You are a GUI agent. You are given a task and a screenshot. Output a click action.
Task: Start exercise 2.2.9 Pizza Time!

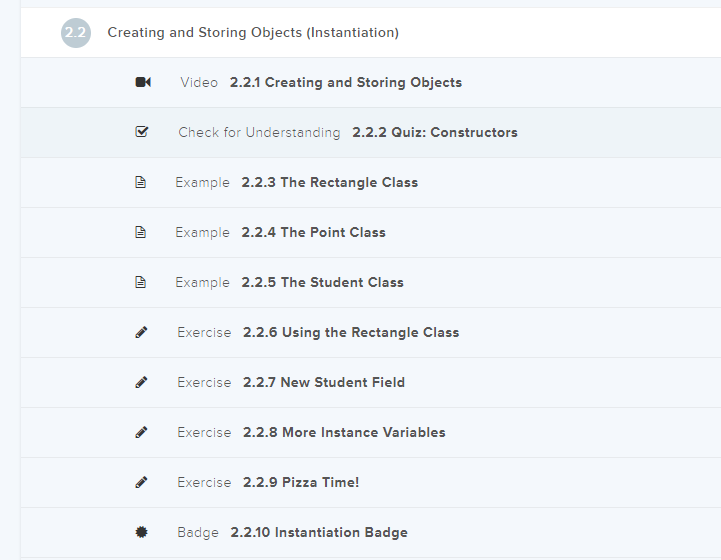coord(300,482)
